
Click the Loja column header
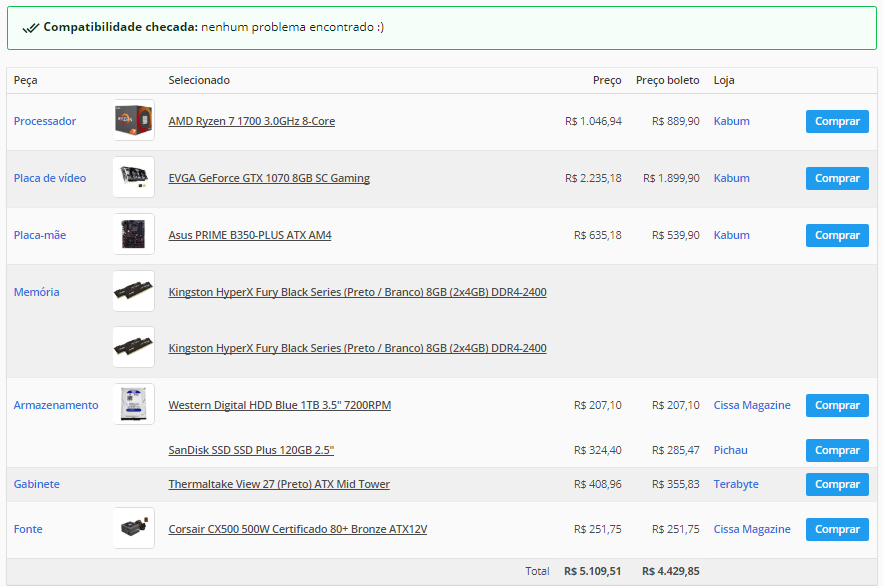coord(724,80)
